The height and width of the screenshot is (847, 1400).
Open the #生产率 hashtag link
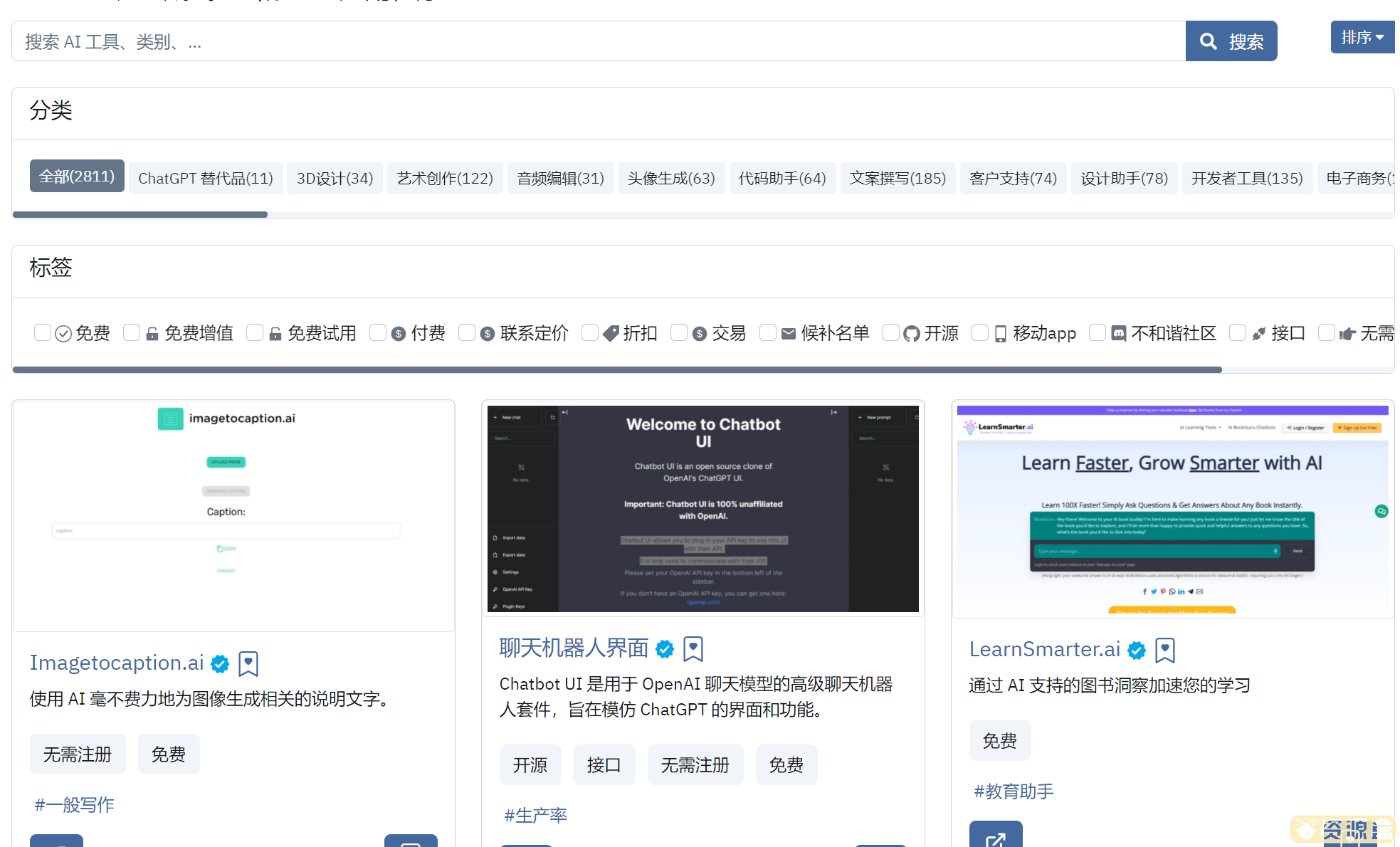click(536, 815)
